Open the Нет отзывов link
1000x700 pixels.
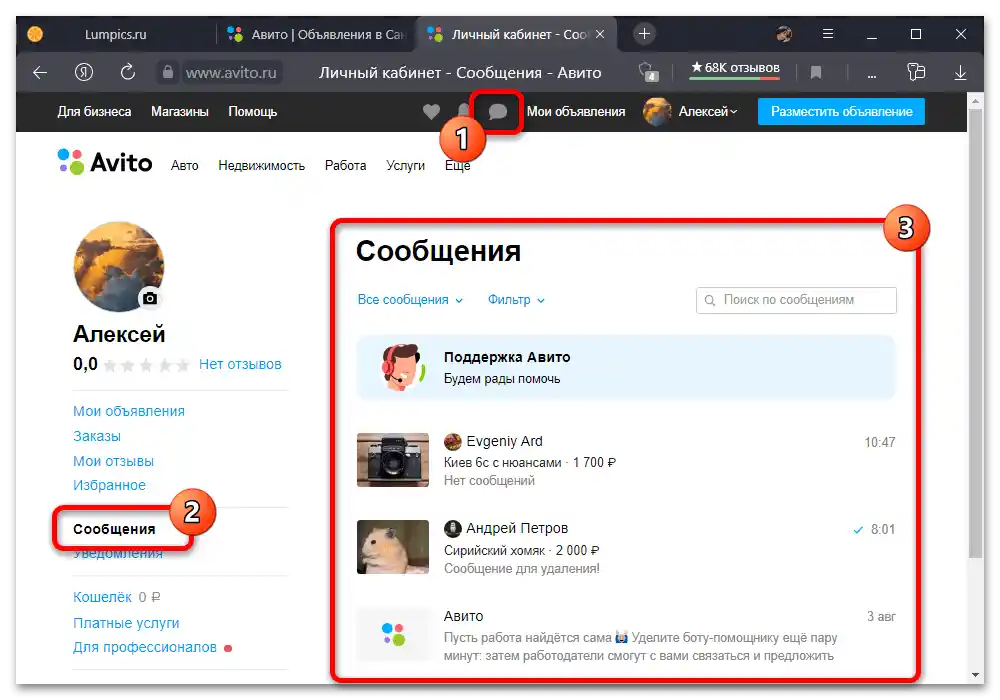pyautogui.click(x=240, y=364)
